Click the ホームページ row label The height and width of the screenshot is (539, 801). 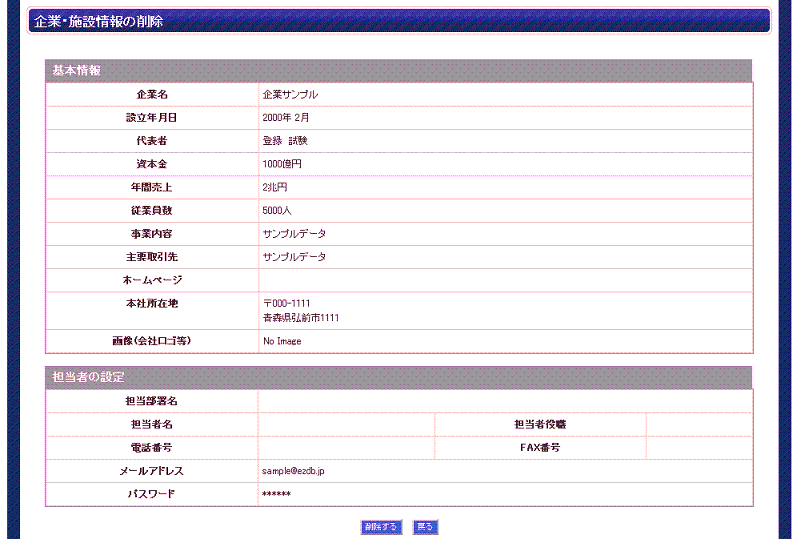click(x=151, y=280)
